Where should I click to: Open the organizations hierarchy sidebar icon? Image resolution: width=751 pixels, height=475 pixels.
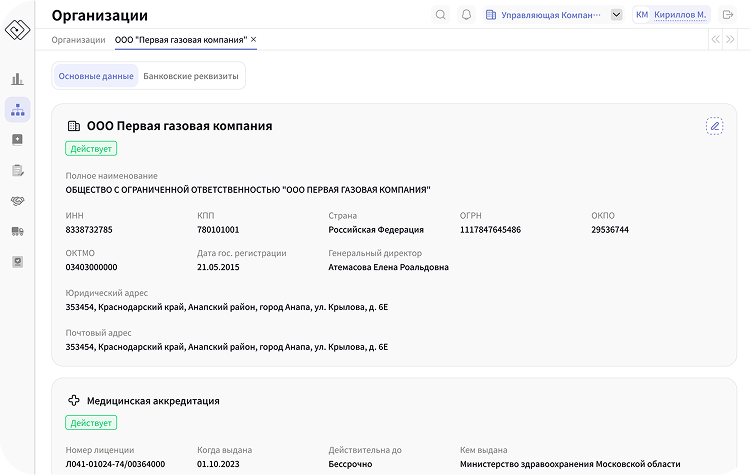(17, 110)
